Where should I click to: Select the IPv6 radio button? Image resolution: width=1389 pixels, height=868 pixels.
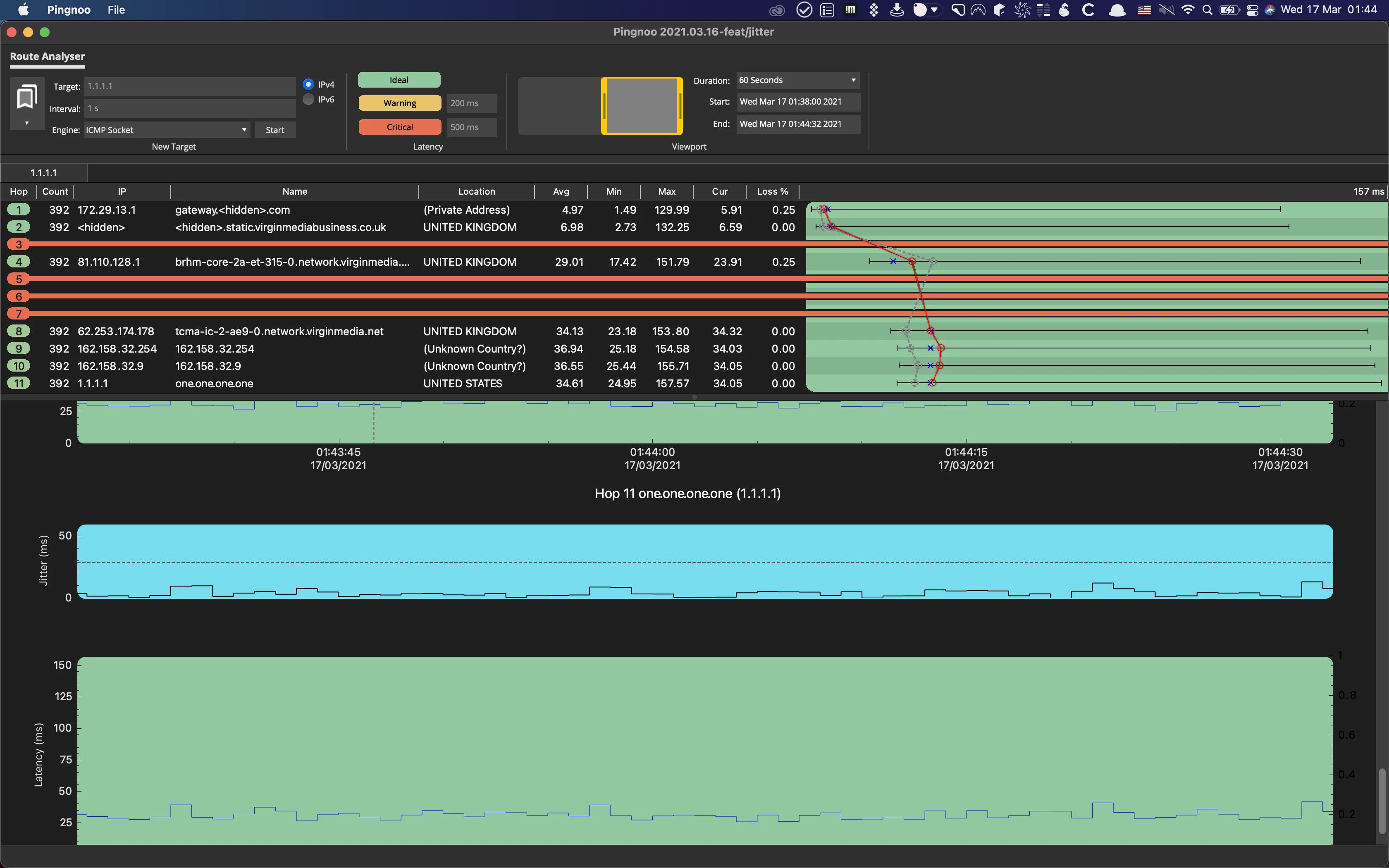(309, 99)
